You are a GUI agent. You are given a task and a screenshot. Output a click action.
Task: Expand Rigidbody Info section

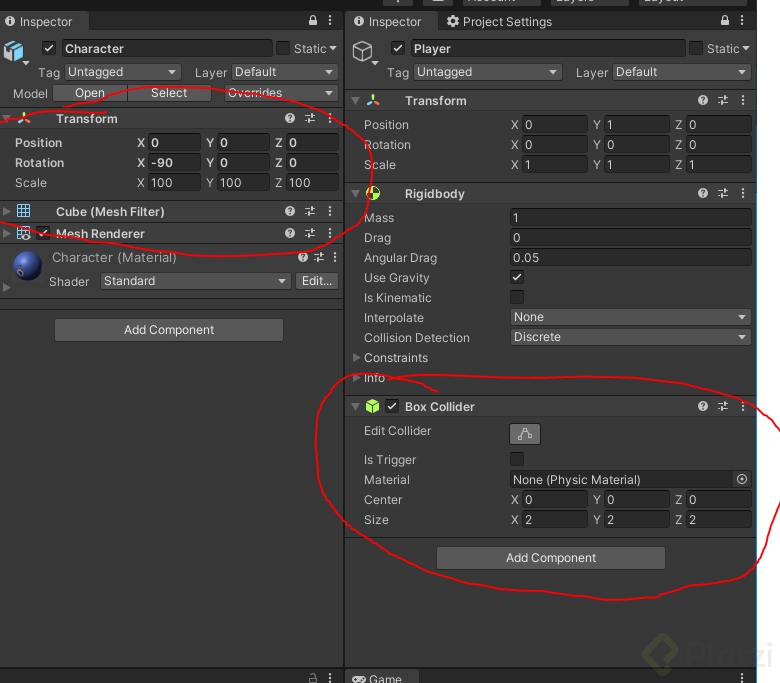(357, 378)
